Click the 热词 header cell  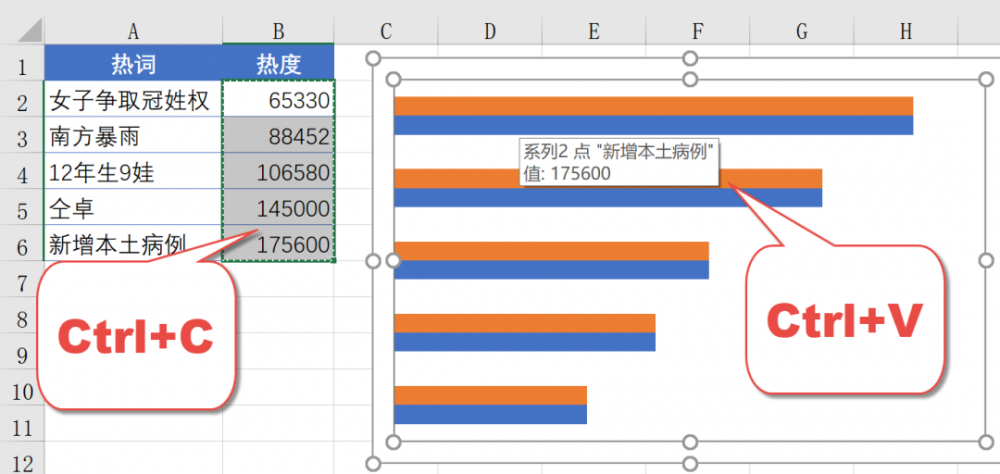click(133, 63)
